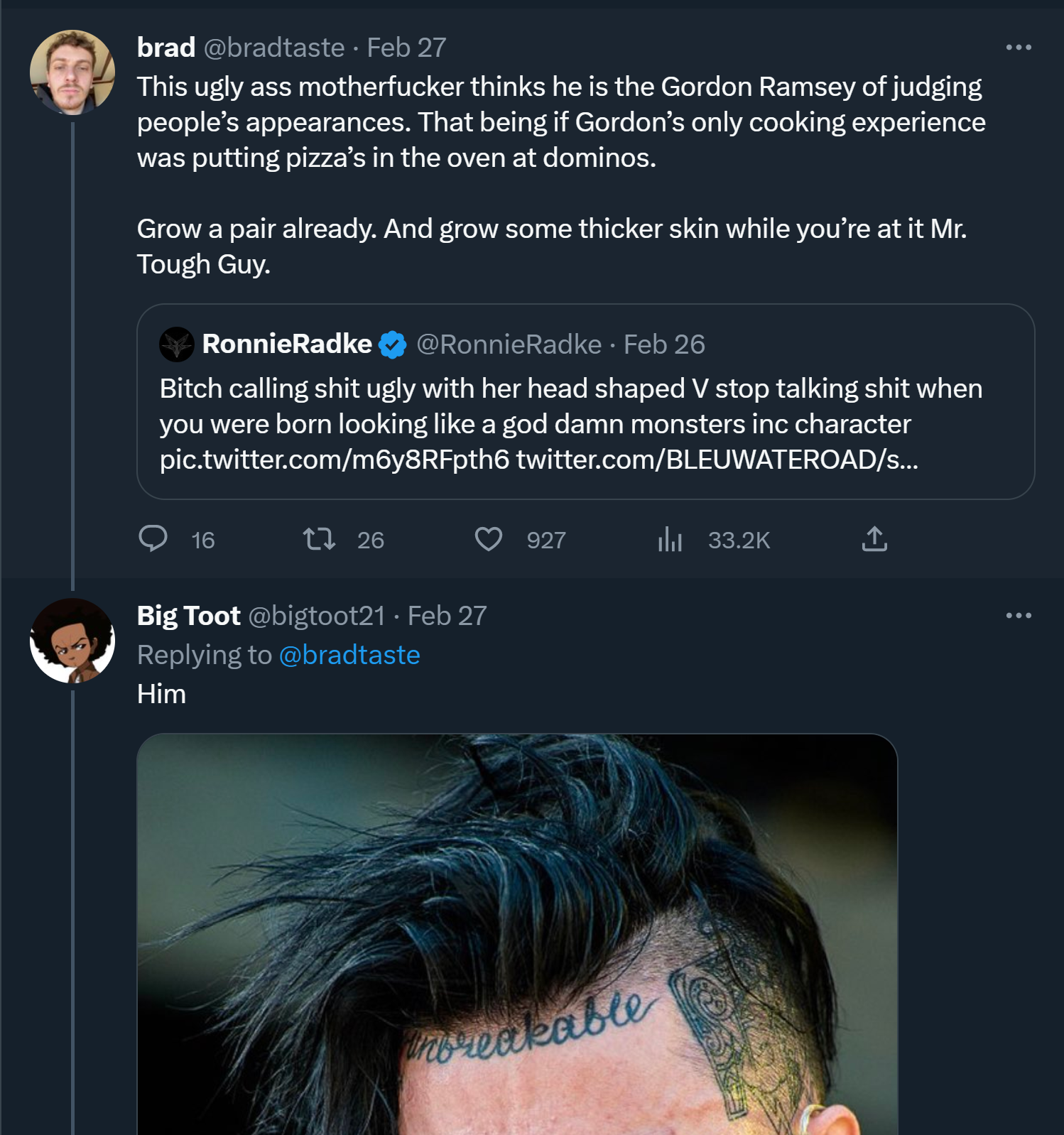This screenshot has width=1064, height=1135.
Task: Open more options menu on brad's tweet
Action: [x=1019, y=48]
